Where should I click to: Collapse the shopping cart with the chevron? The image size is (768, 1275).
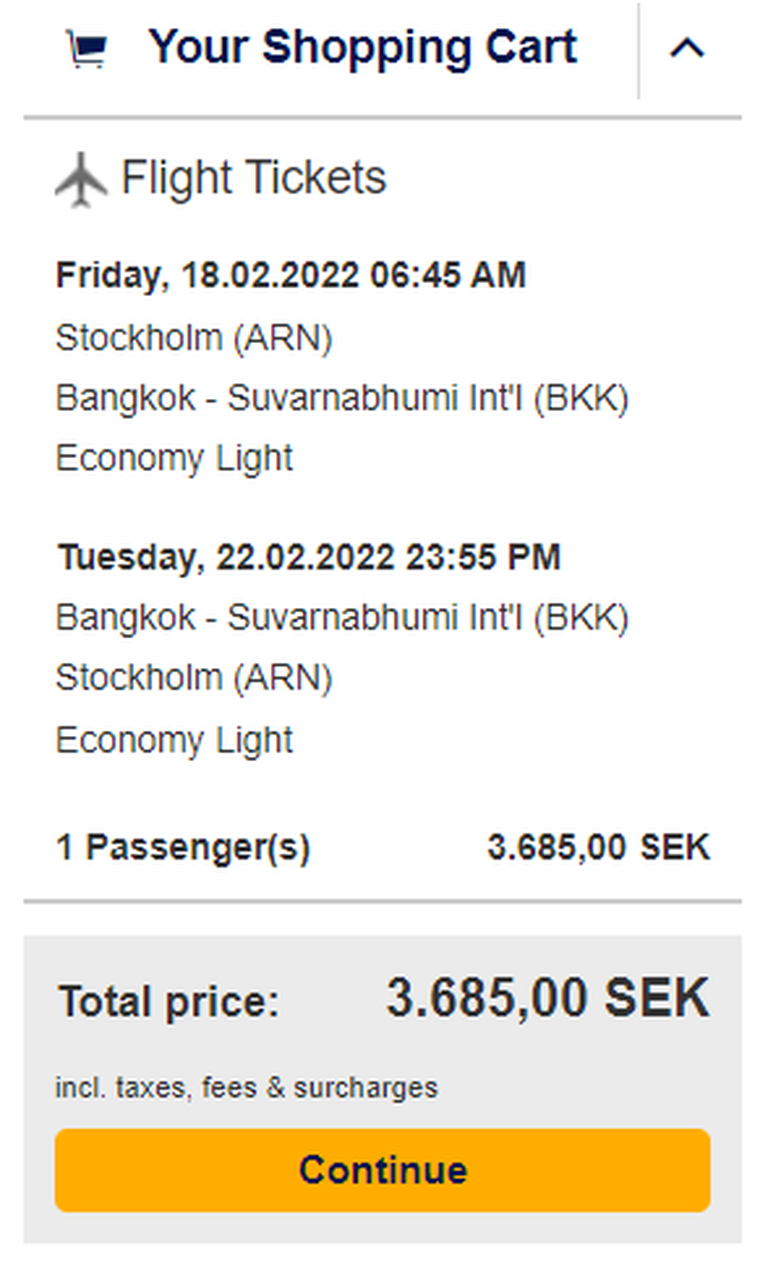(687, 48)
